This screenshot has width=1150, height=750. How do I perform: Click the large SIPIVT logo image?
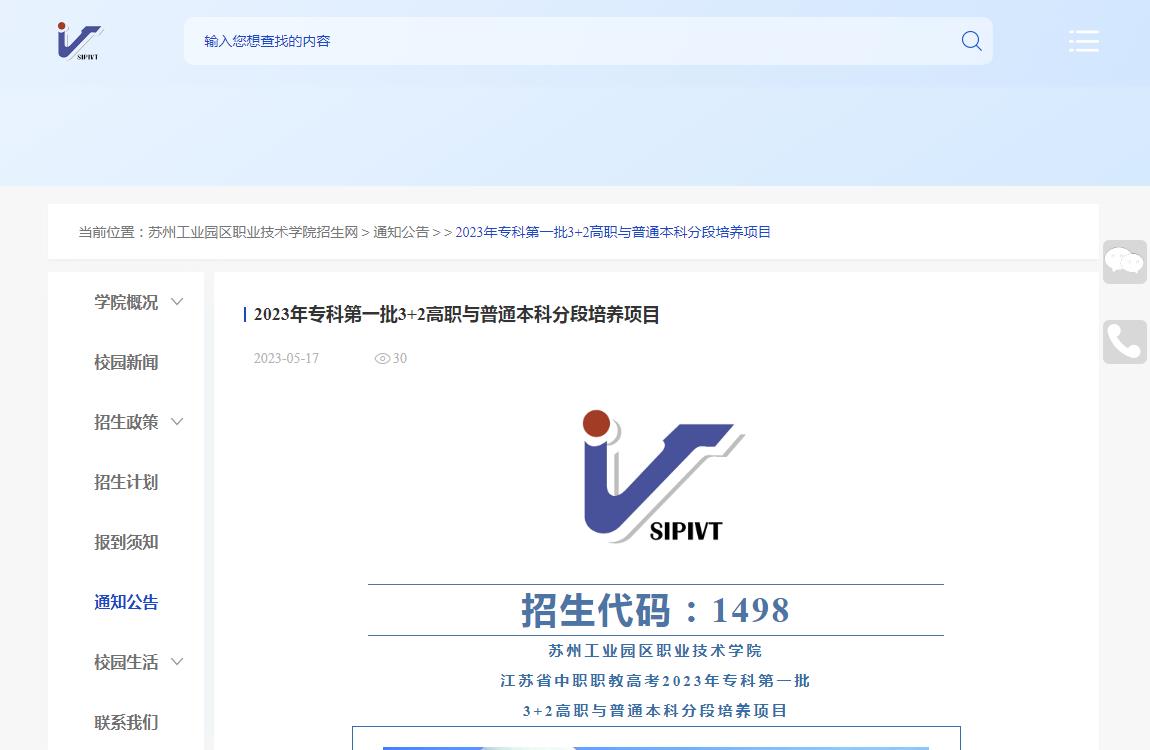pyautogui.click(x=662, y=476)
